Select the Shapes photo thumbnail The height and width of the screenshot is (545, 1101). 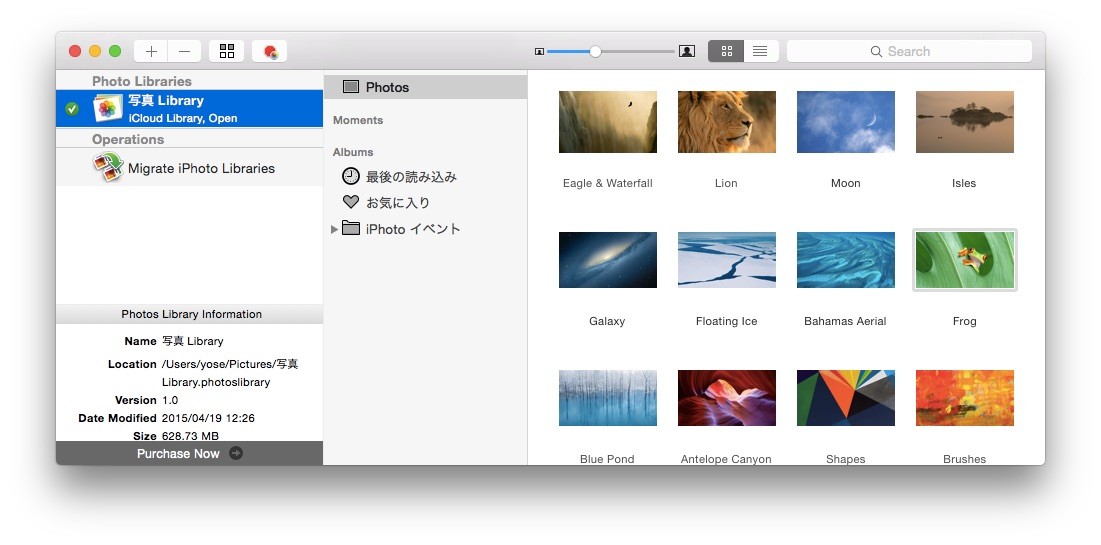(x=845, y=398)
